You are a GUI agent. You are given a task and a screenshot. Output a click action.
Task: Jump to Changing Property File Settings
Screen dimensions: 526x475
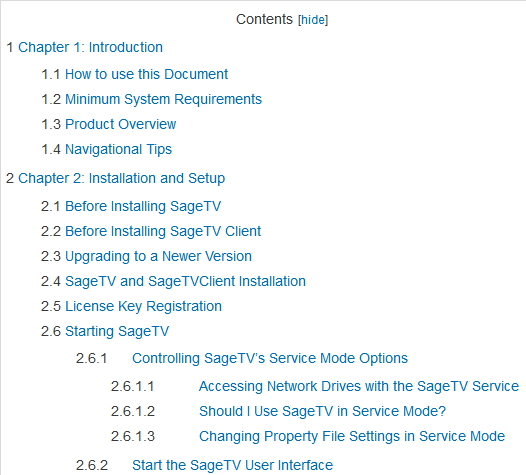pos(352,436)
